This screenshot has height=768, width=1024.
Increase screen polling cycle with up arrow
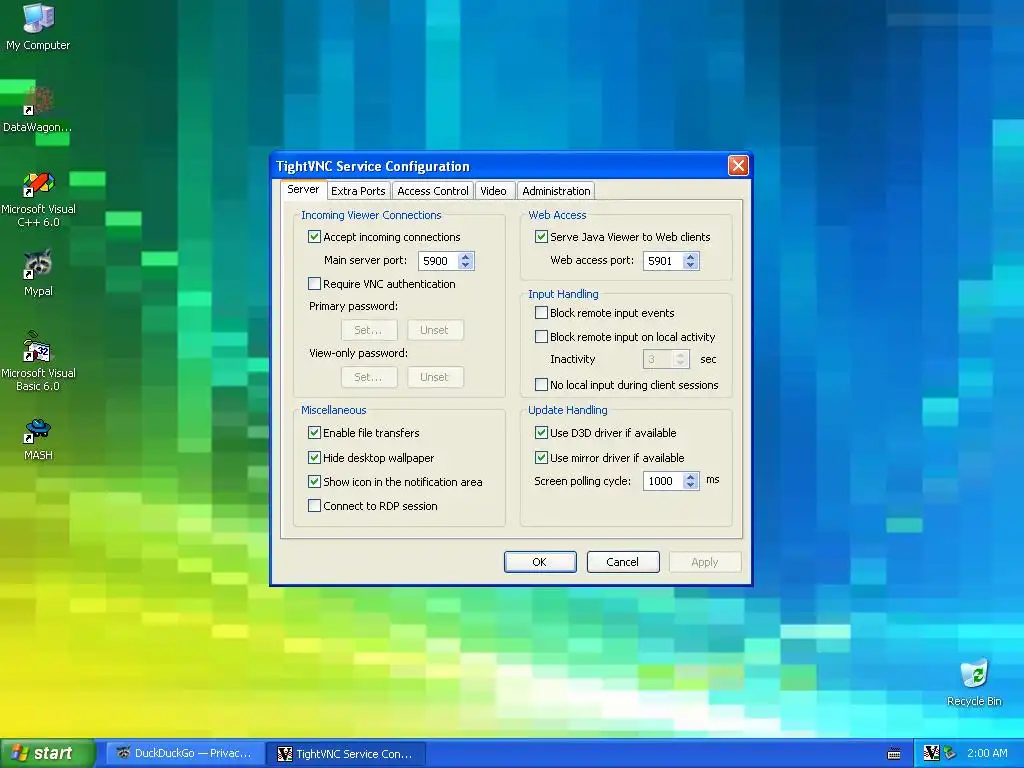pos(690,477)
